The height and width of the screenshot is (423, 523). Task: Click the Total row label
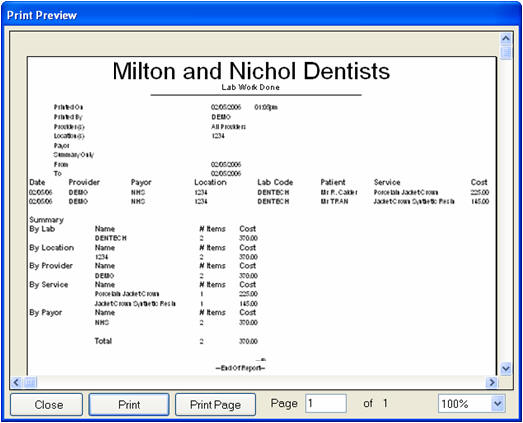click(103, 341)
